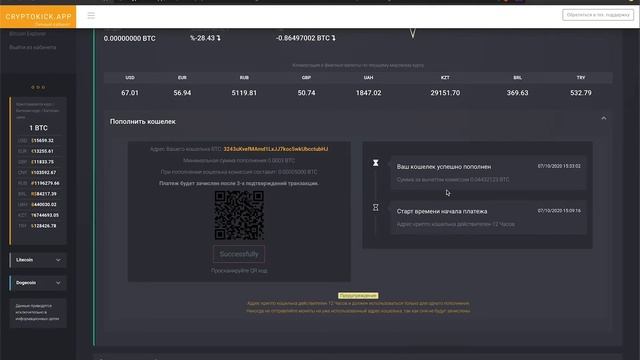Open Bitcoin Explorer sidebar item

click(x=27, y=34)
